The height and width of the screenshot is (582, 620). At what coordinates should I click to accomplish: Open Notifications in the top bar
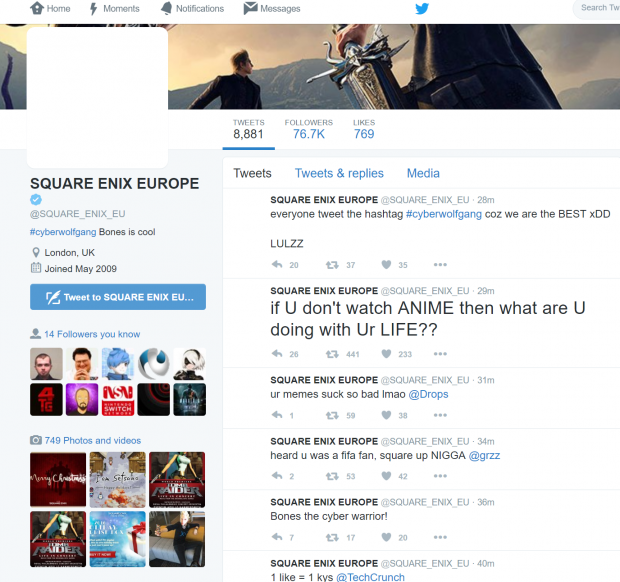[193, 8]
